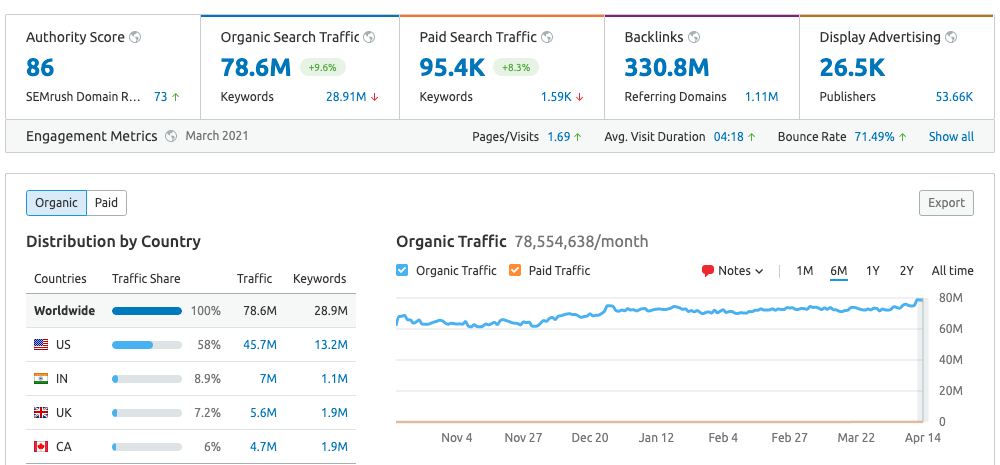Click green up arrow beside Domain Rank 73
This screenshot has height=465, width=1000.
tap(175, 97)
